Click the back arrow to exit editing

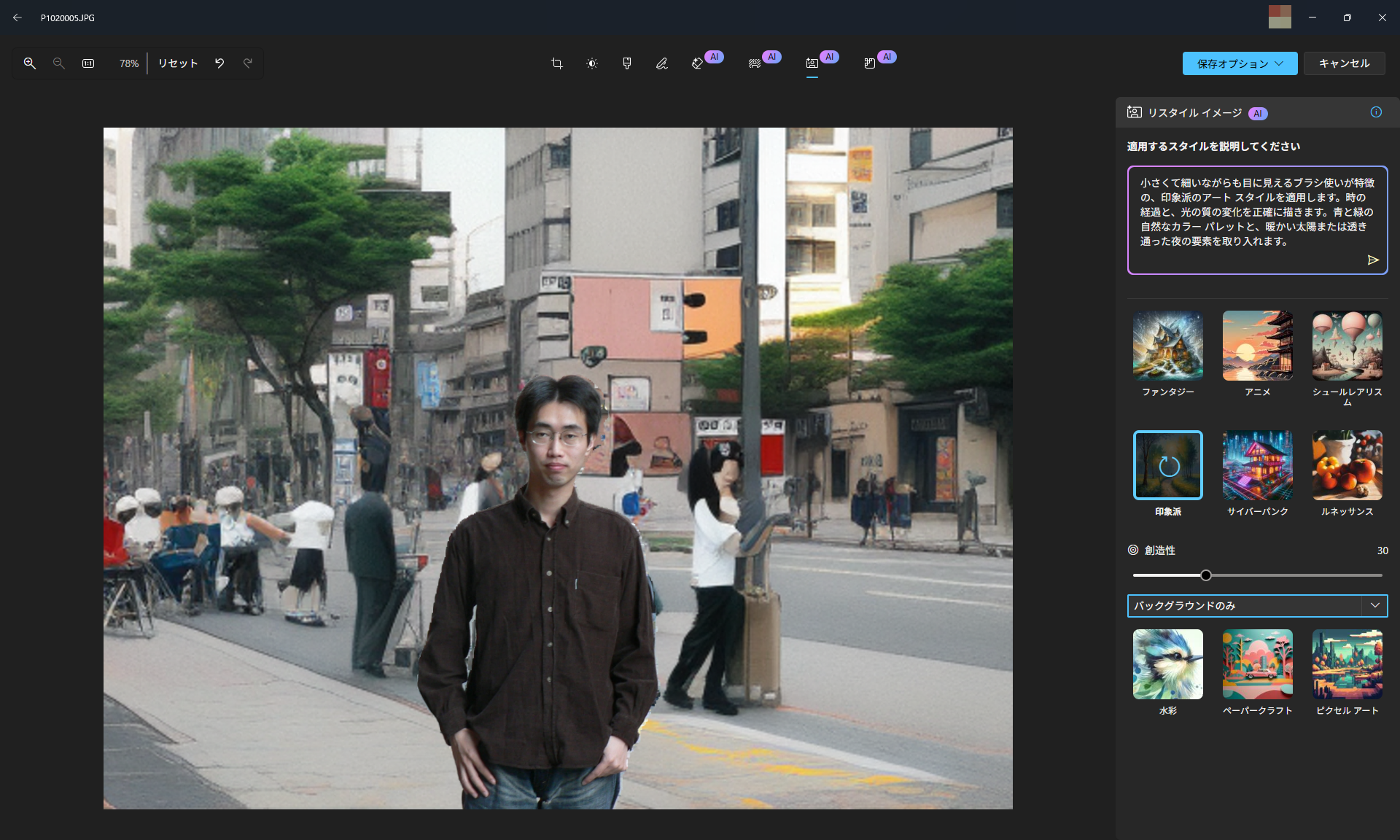(x=17, y=17)
